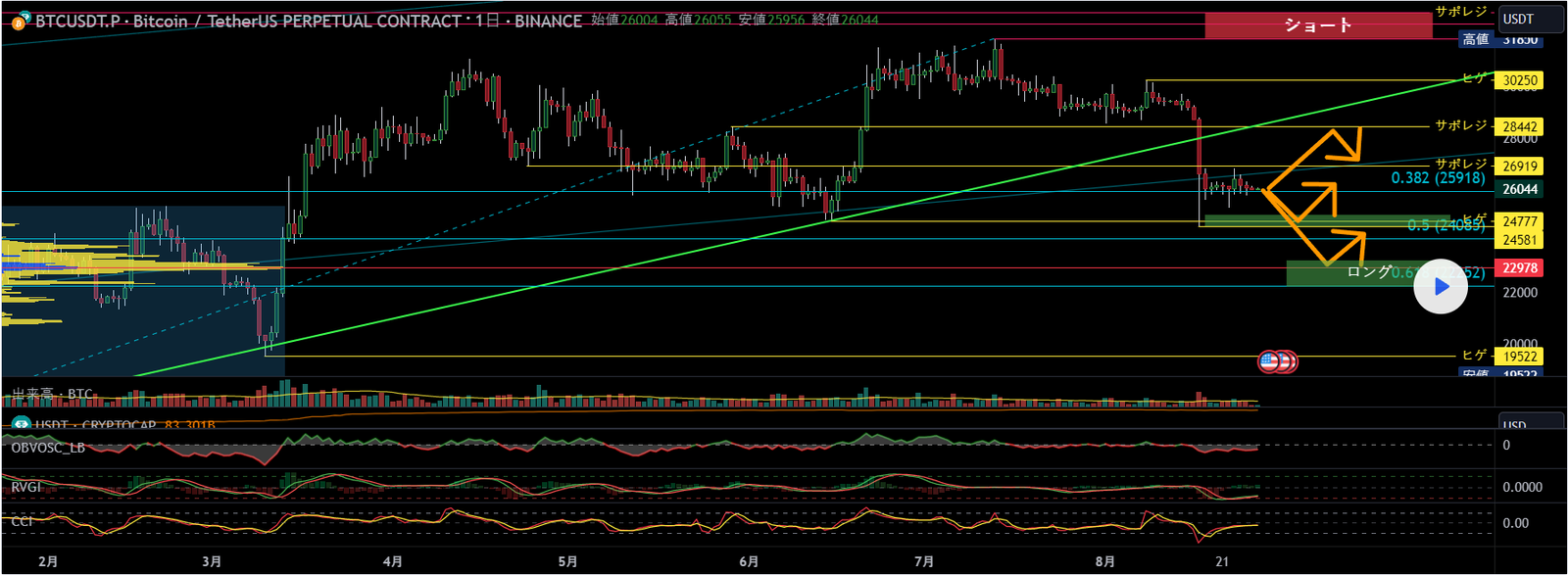The image size is (1568, 575).
Task: Select the RVGI indicator label
Action: pyautogui.click(x=26, y=487)
